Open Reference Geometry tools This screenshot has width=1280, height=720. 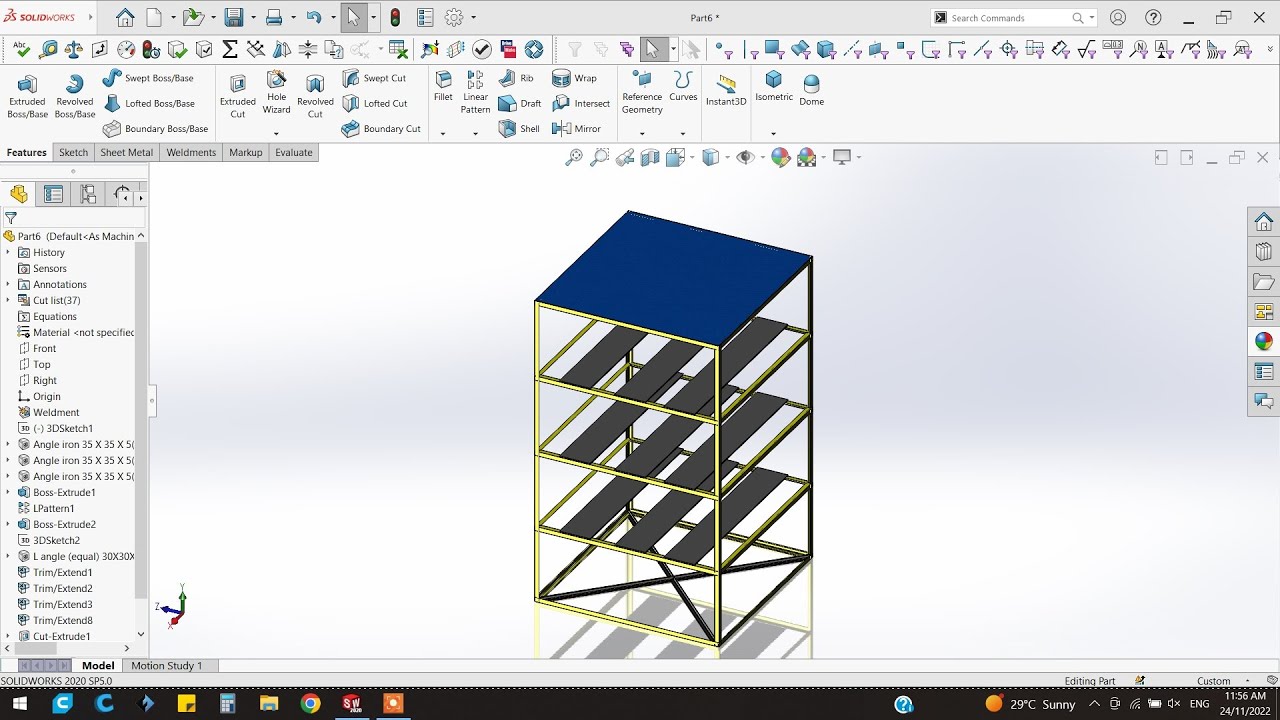pyautogui.click(x=642, y=93)
